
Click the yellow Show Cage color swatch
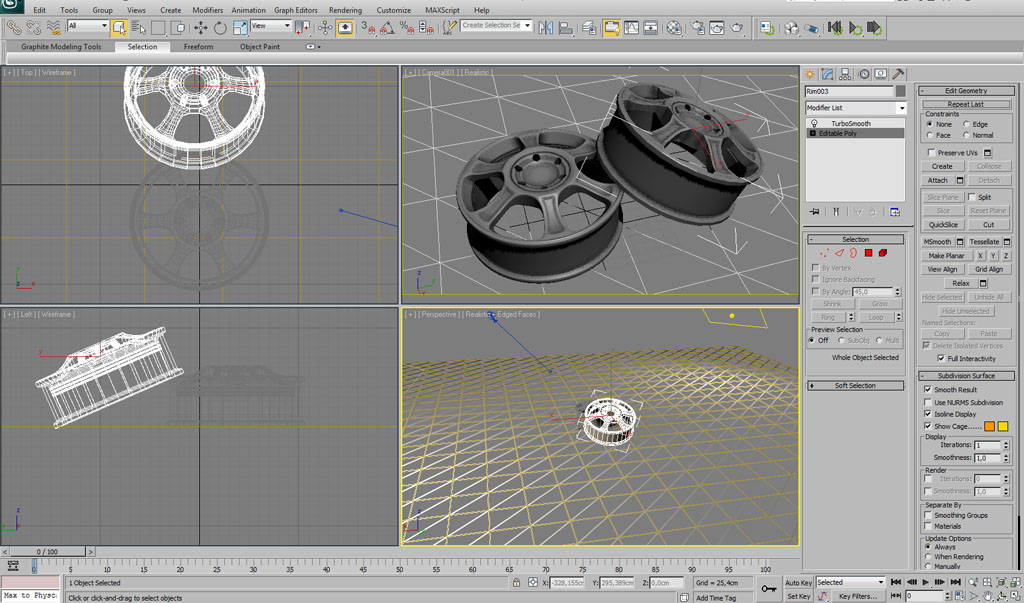coord(1003,426)
